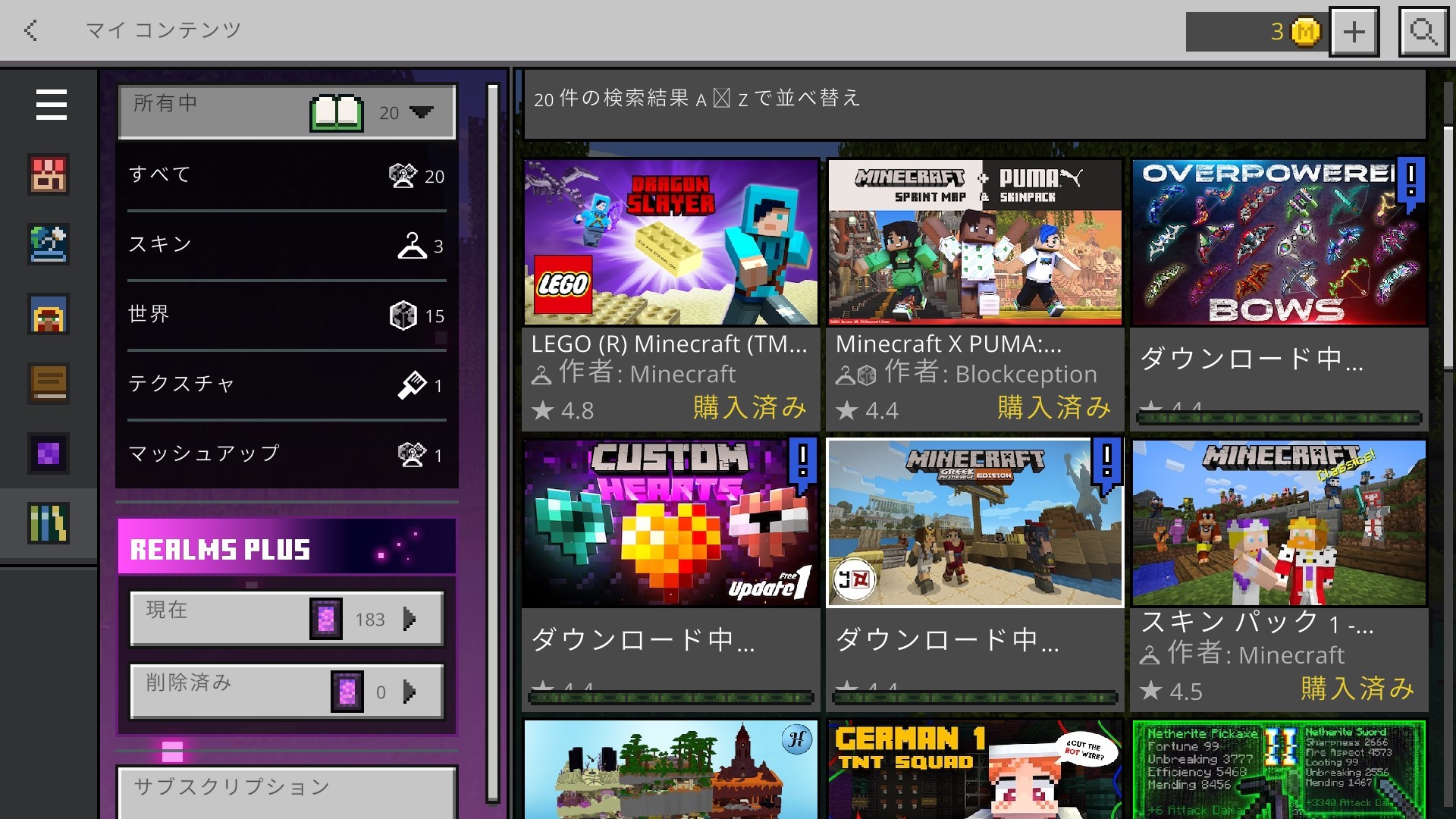The width and height of the screenshot is (1456, 819).
Task: Open the Netherite Pickaxe green thumbnail
Action: click(1279, 770)
